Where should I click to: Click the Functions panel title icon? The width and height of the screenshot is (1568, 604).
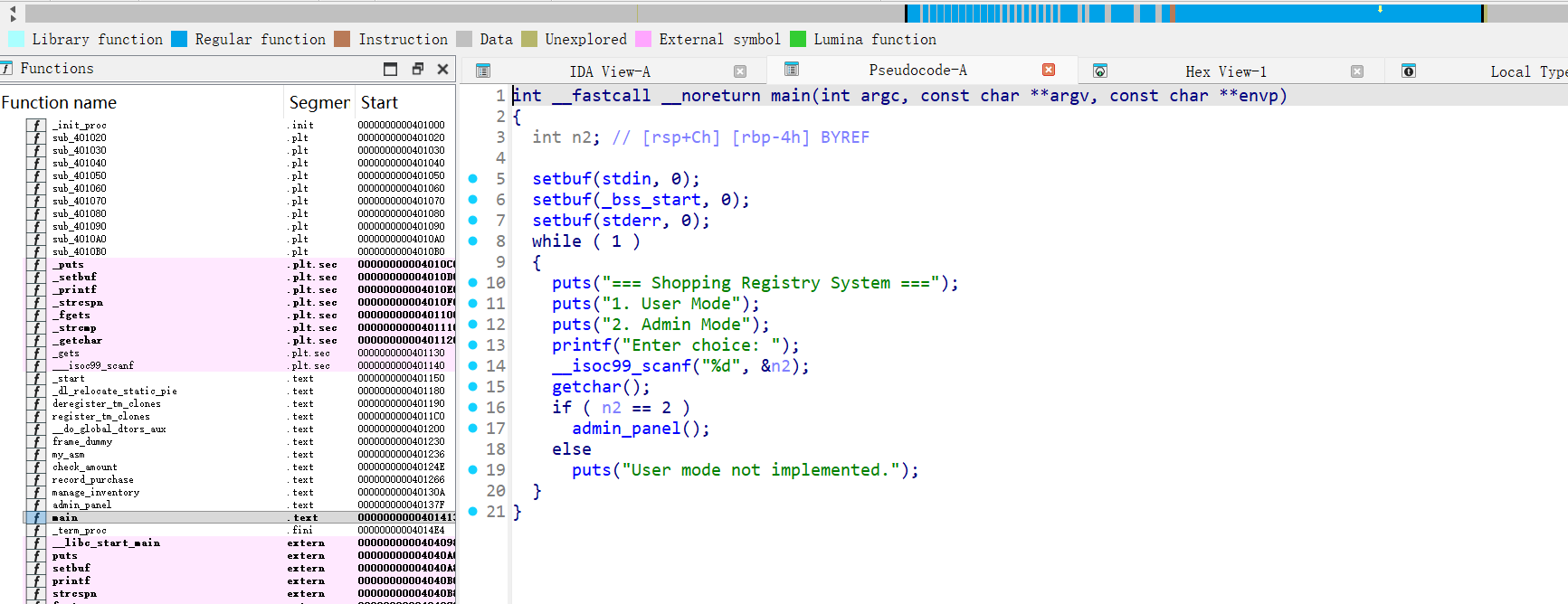tap(6, 68)
